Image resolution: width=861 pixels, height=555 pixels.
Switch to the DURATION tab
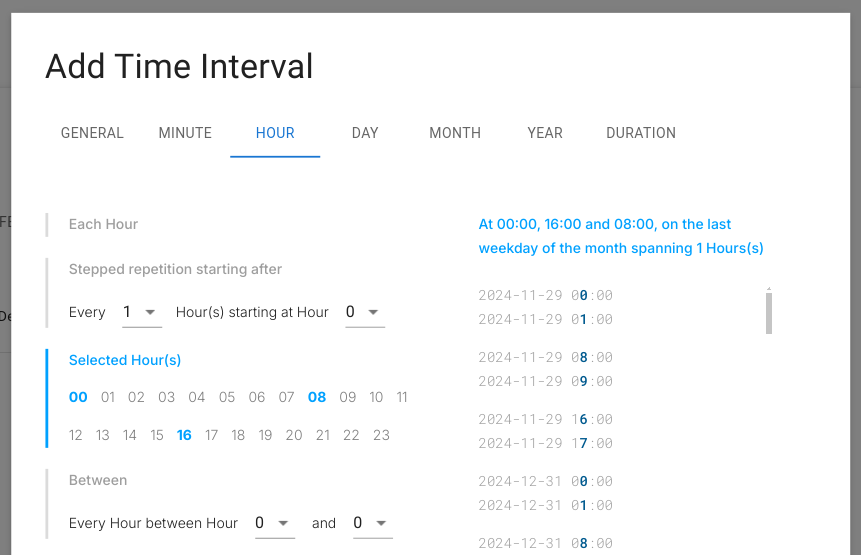coord(641,133)
